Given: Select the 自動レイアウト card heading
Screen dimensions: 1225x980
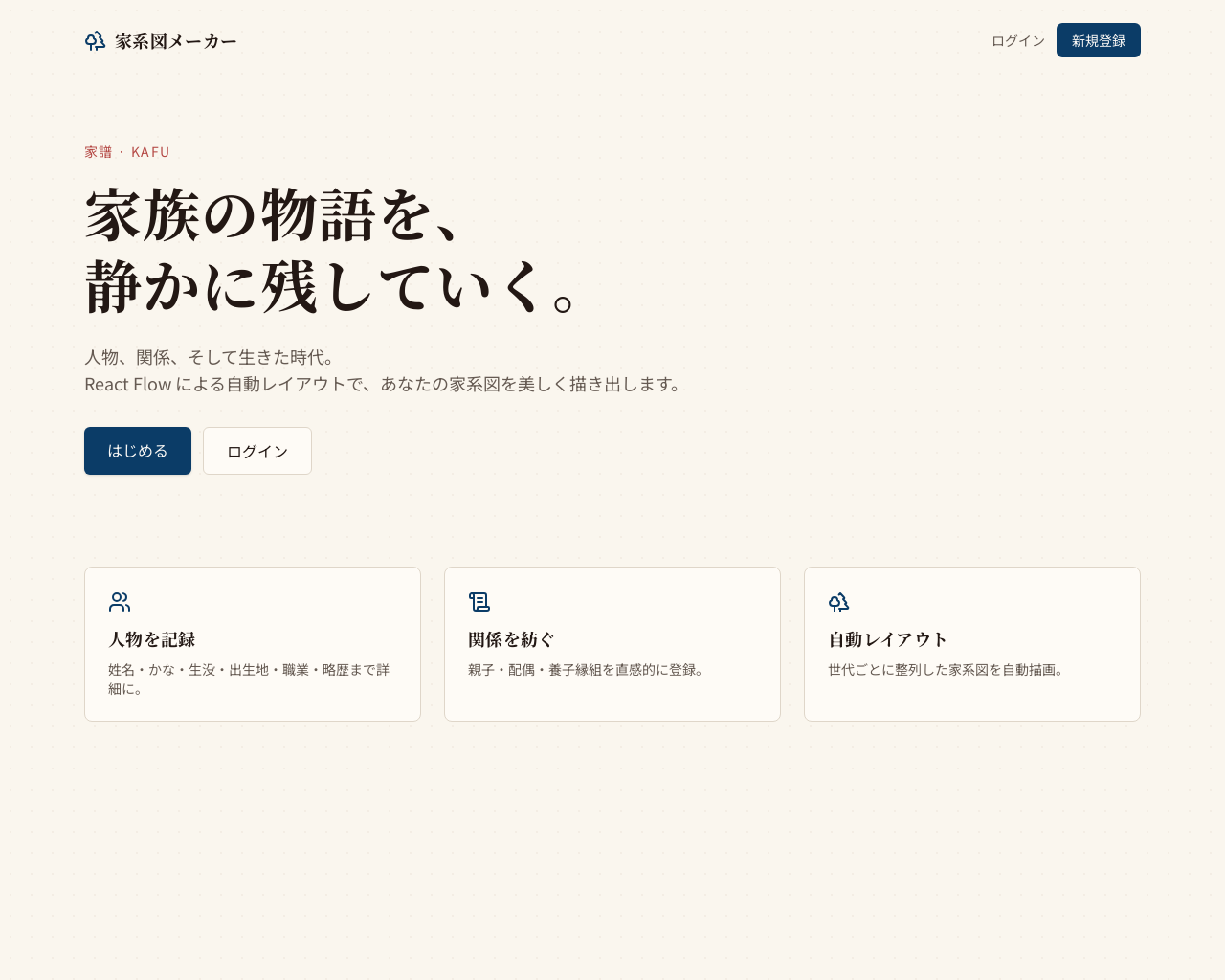Looking at the screenshot, I should click(888, 639).
